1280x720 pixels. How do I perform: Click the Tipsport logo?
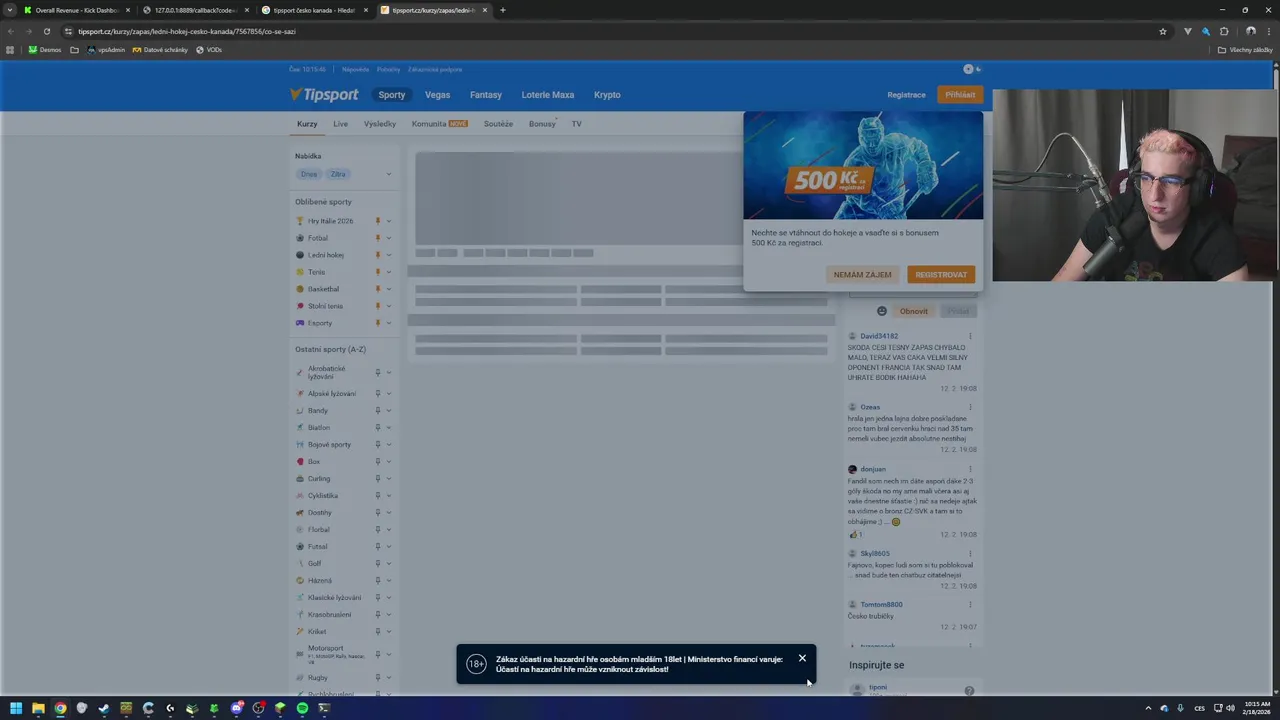[x=324, y=95]
